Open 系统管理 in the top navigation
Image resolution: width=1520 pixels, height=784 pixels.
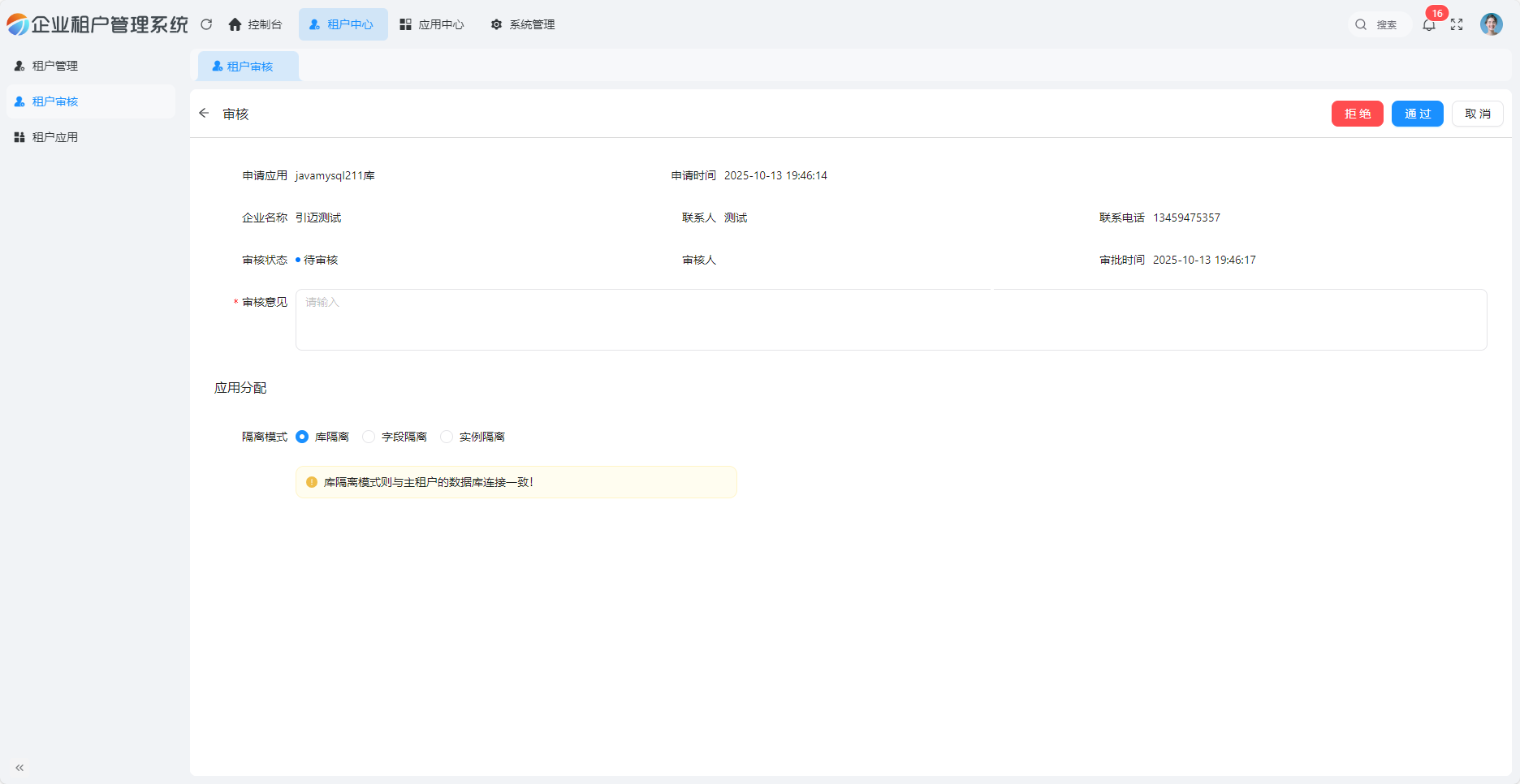click(523, 24)
